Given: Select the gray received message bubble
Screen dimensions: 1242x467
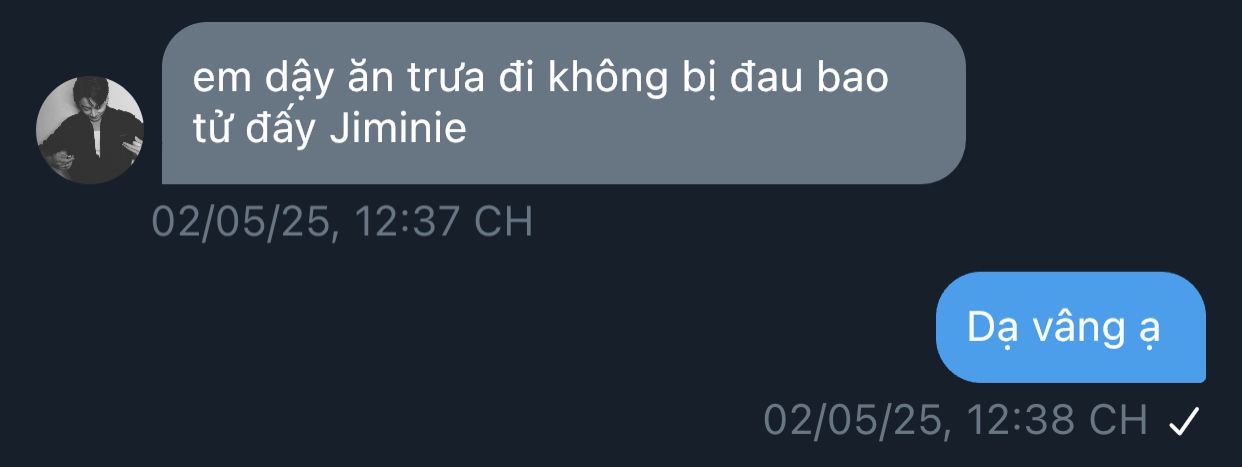Looking at the screenshot, I should (563, 103).
